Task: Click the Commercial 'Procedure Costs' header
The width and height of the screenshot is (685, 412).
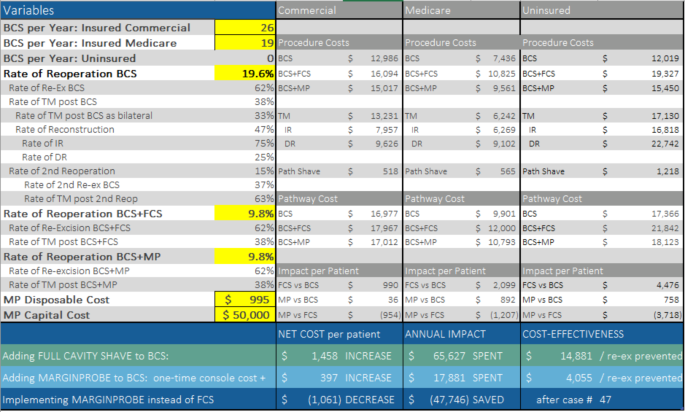Action: pyautogui.click(x=339, y=43)
